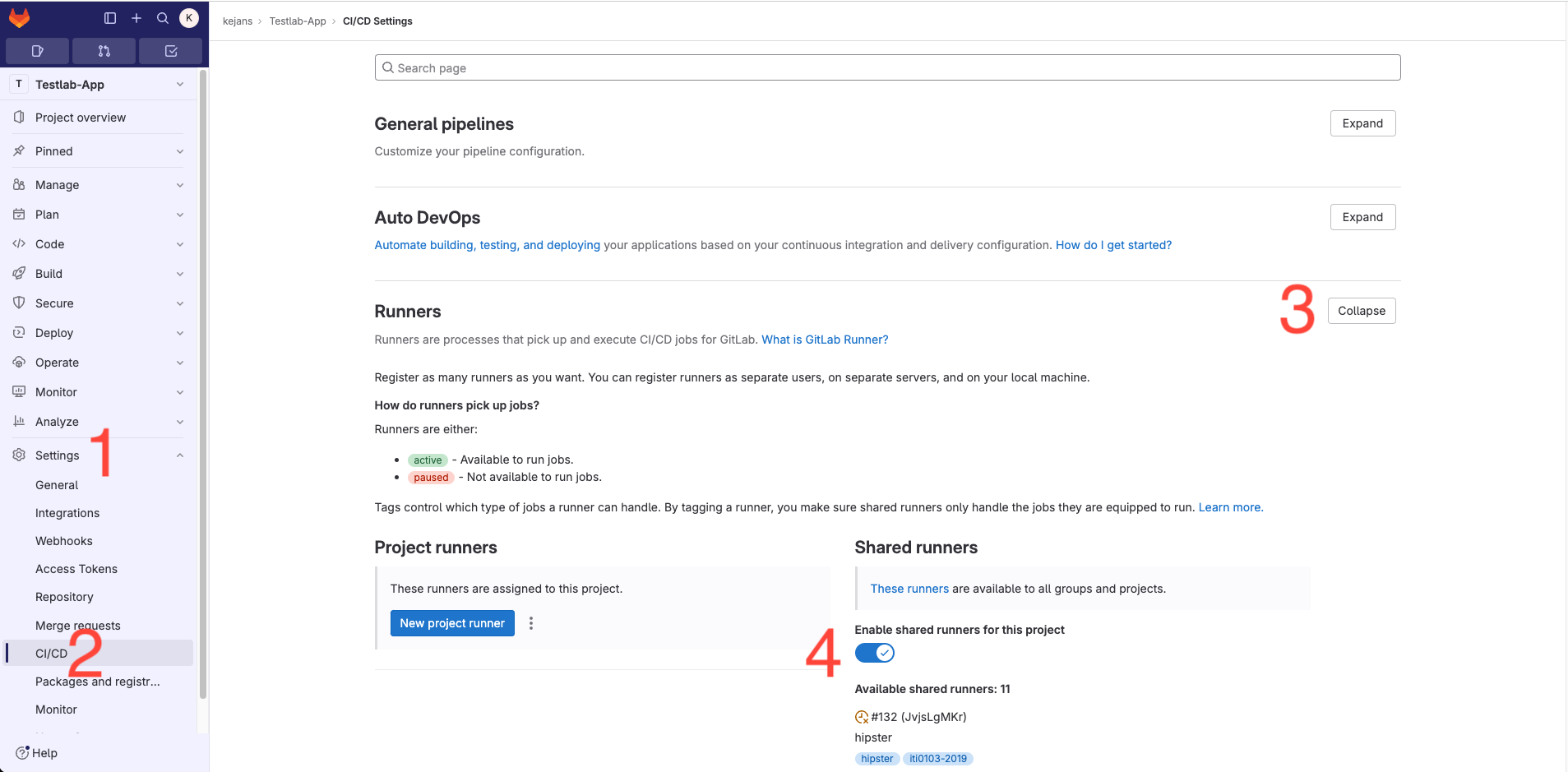Disable shared runners toggle for this project
The image size is (1568, 772).
coord(875,653)
